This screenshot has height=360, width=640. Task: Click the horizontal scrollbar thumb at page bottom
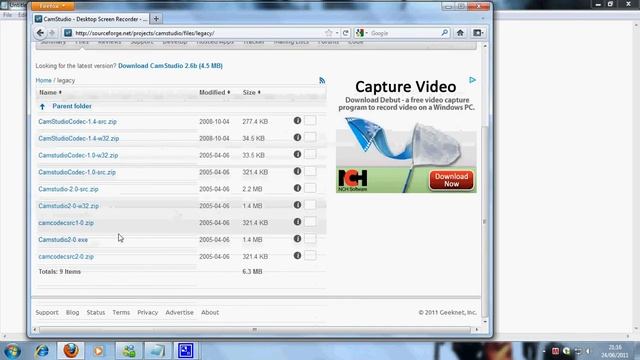tap(255, 329)
